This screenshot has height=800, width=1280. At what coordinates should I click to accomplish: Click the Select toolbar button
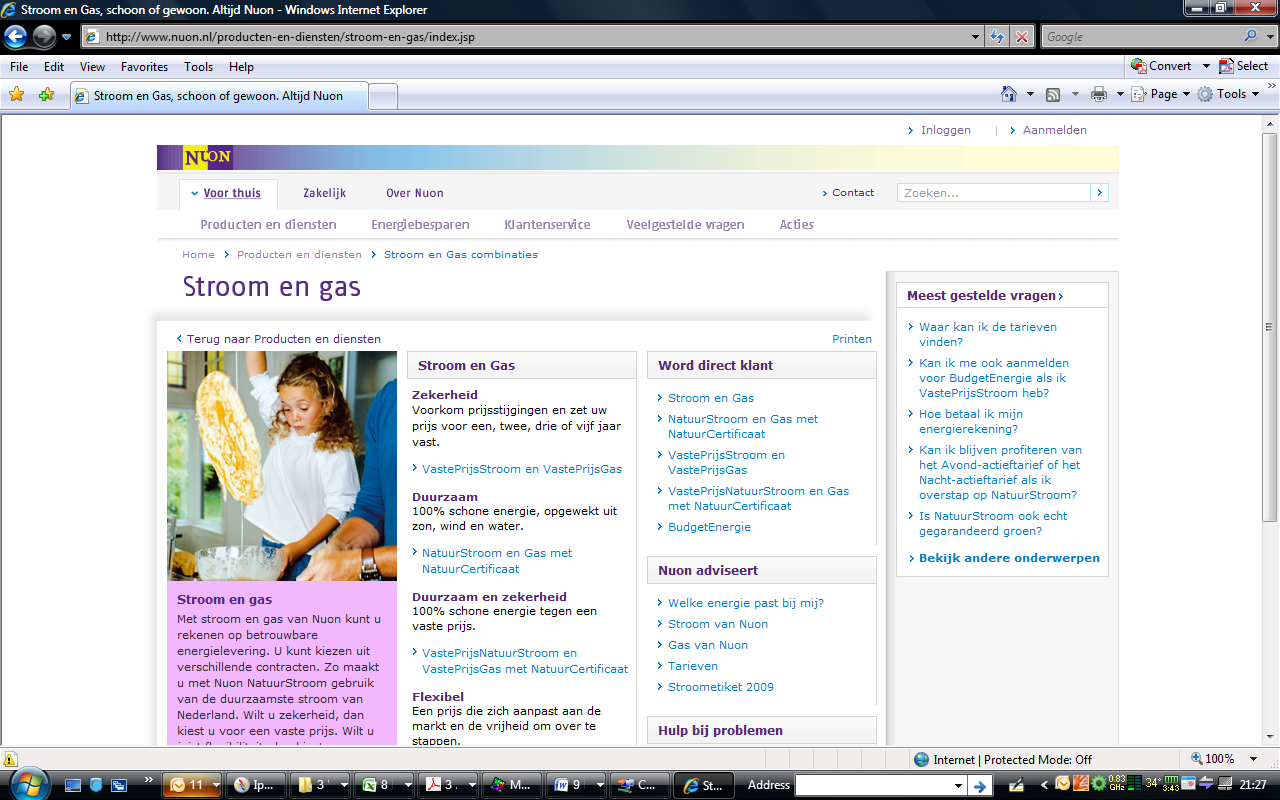click(x=1243, y=66)
